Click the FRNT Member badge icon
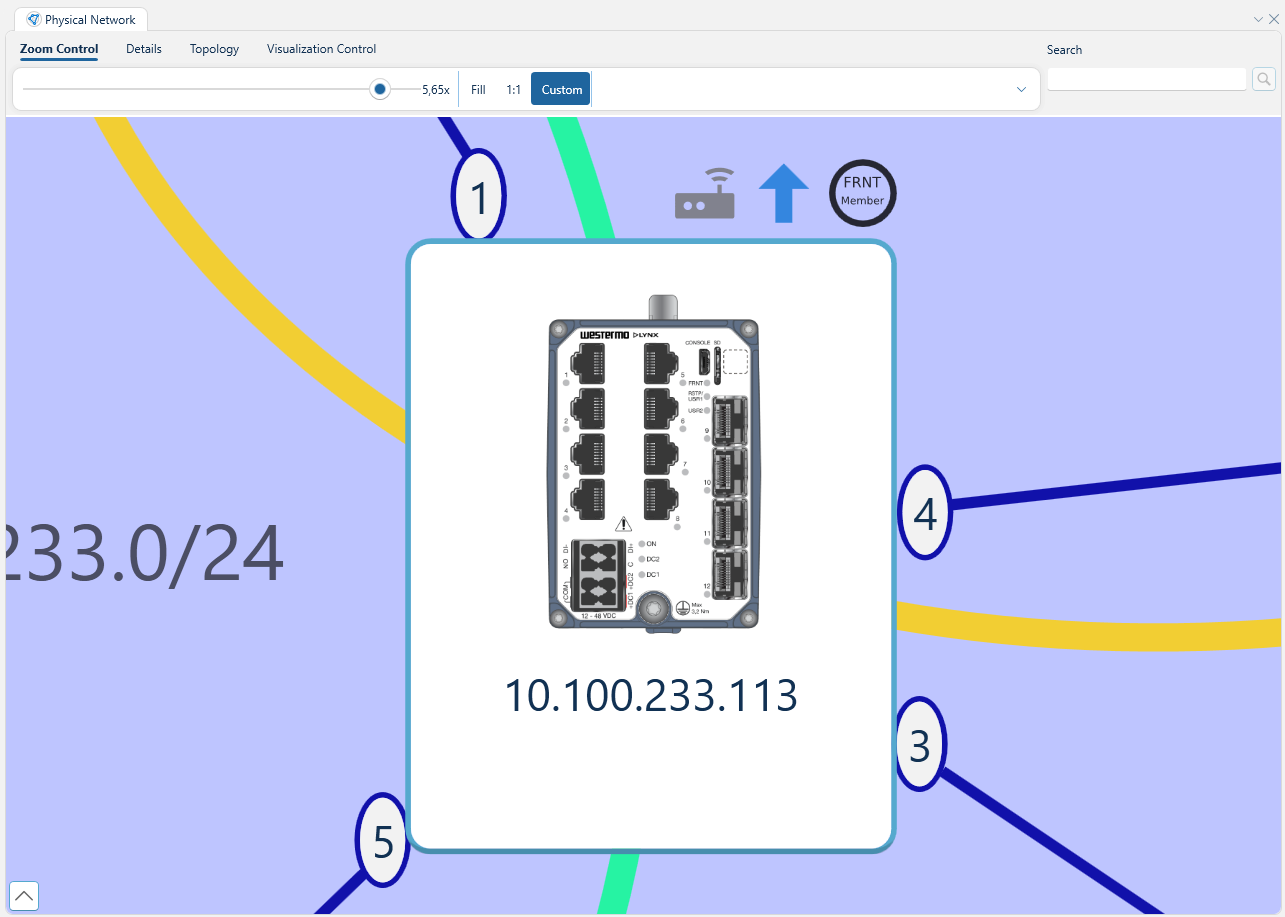The height and width of the screenshot is (917, 1285). (x=861, y=193)
